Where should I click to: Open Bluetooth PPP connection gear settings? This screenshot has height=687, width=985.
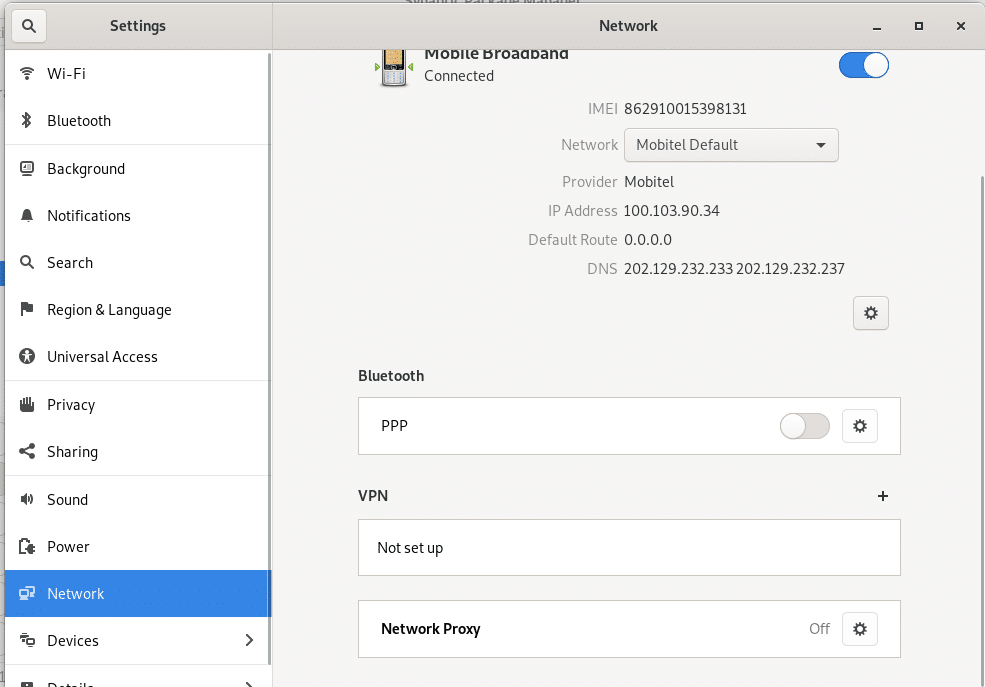point(859,426)
